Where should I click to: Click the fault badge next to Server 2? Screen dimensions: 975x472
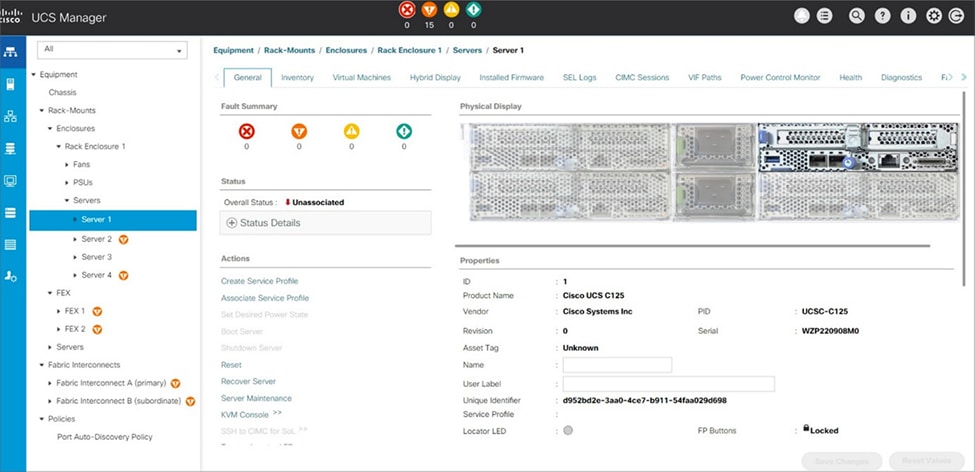pos(123,239)
